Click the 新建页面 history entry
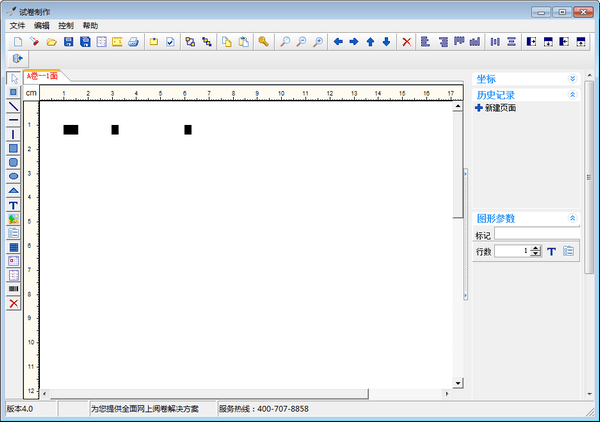 pos(500,108)
